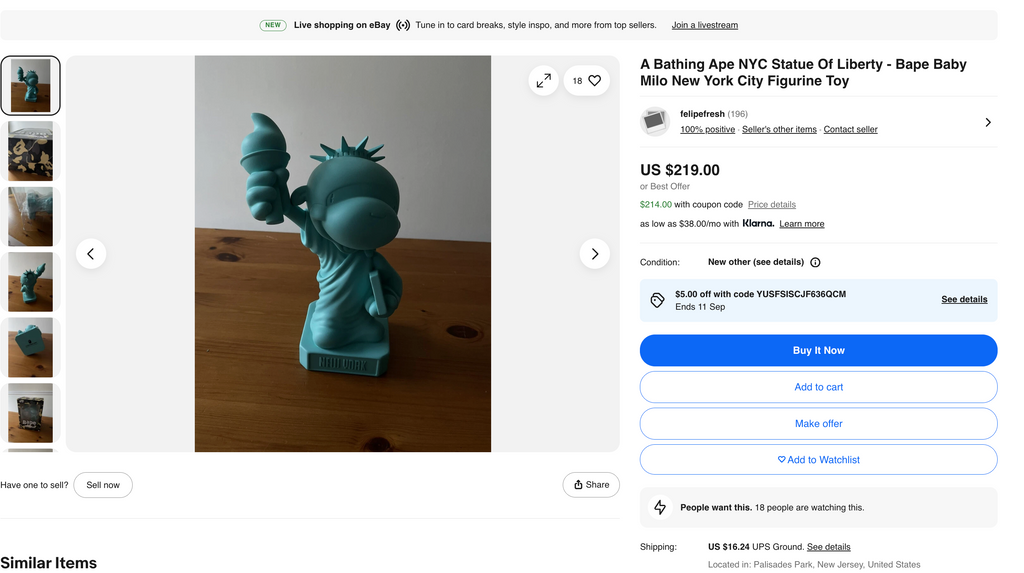
Task: Click the Make offer button
Action: (x=818, y=424)
